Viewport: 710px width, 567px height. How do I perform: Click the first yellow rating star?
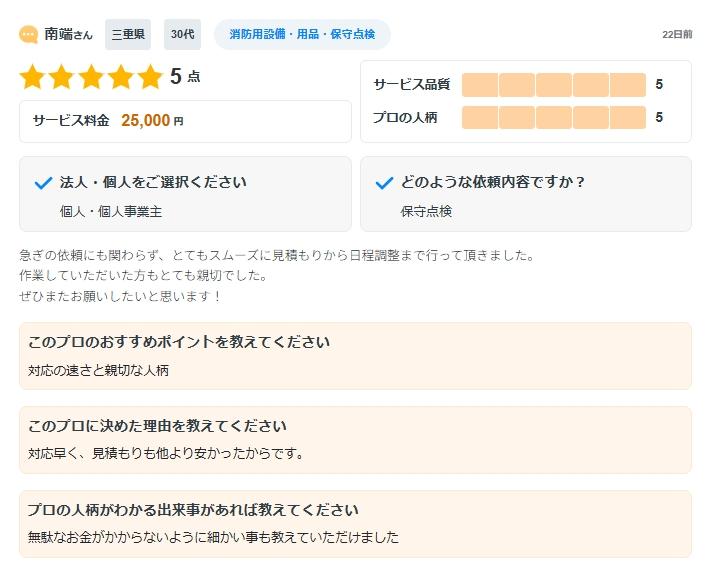coord(33,77)
